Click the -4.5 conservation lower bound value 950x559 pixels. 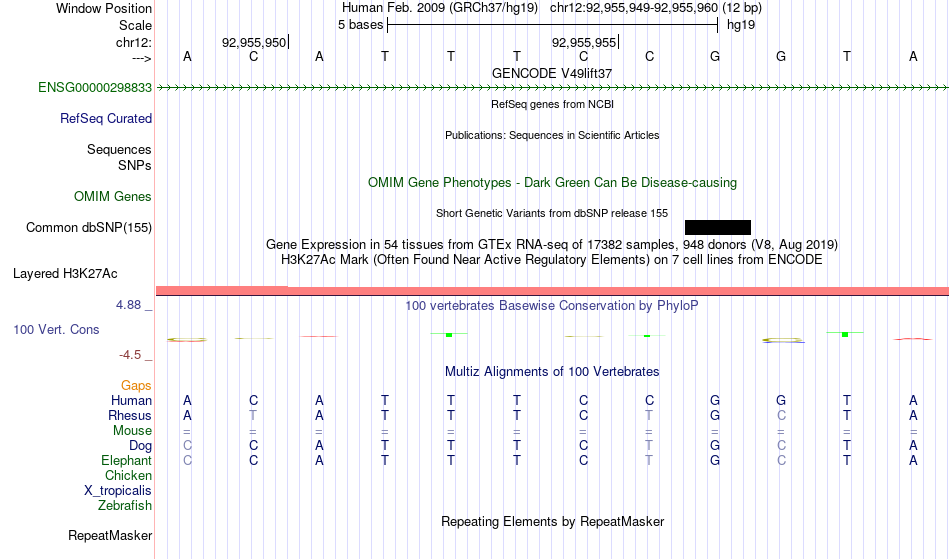click(x=130, y=355)
